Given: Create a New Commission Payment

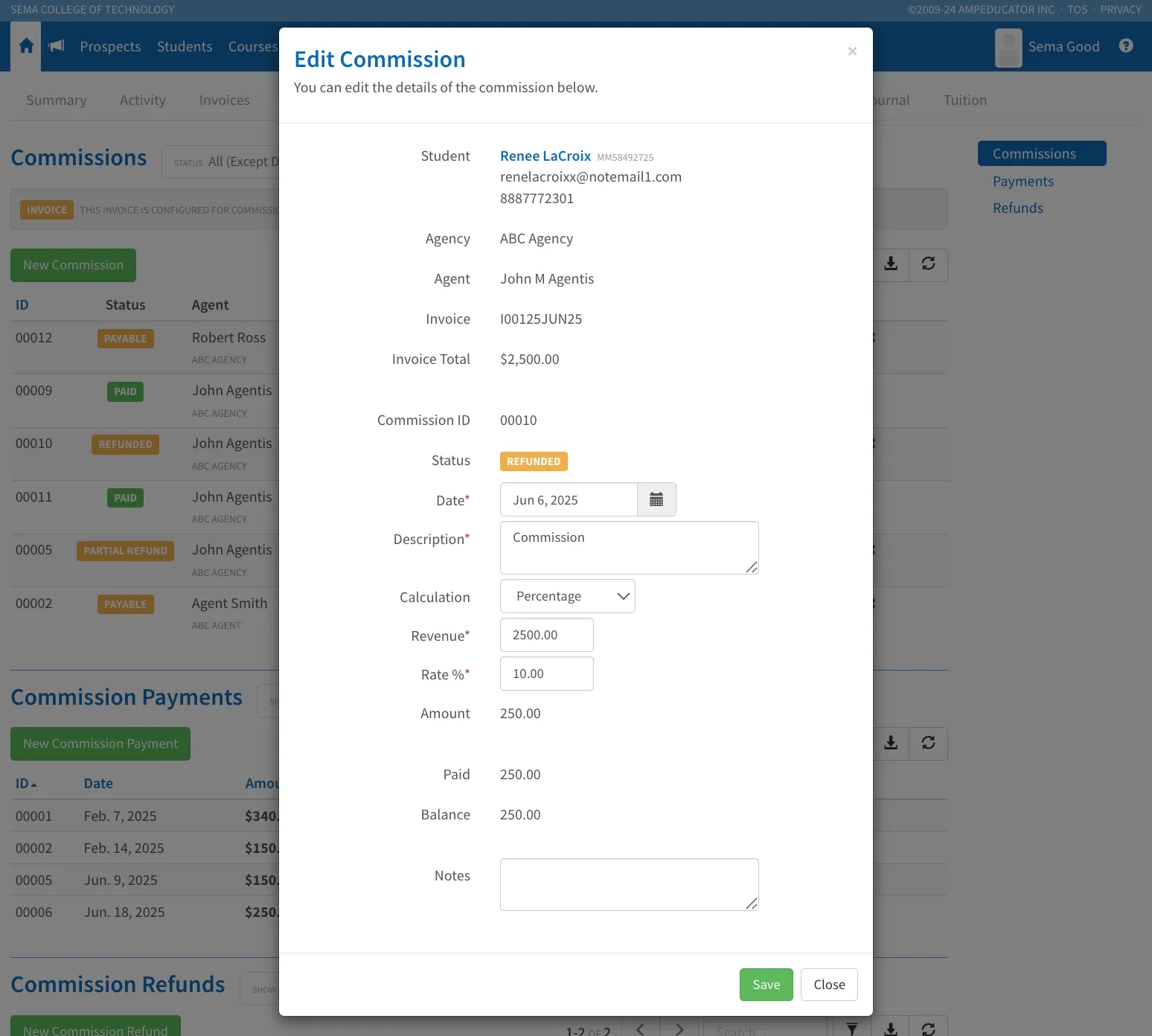Looking at the screenshot, I should click(x=100, y=744).
